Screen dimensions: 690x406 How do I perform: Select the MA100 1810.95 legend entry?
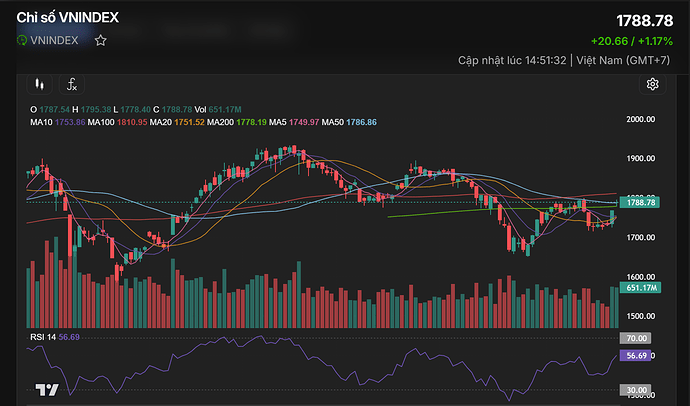pyautogui.click(x=117, y=122)
